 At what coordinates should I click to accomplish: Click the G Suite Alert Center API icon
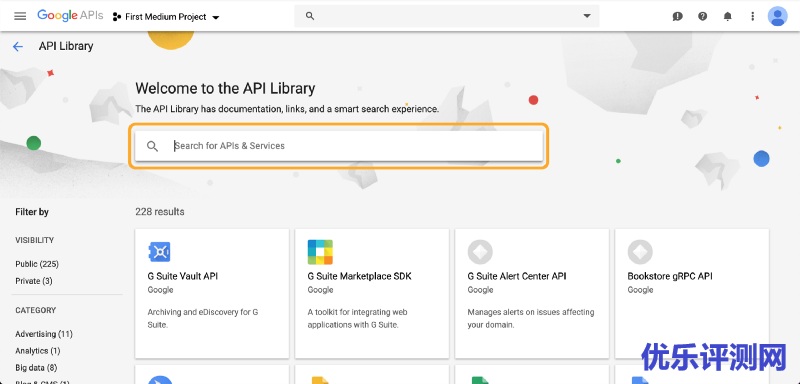480,252
